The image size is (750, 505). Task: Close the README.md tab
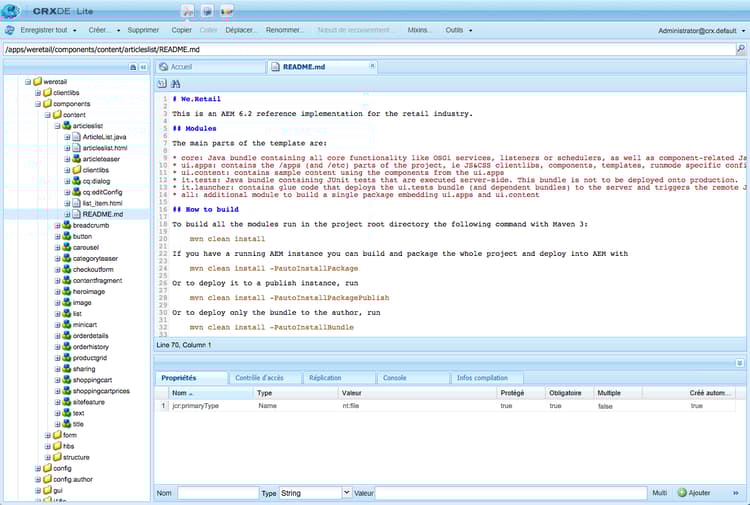371,67
